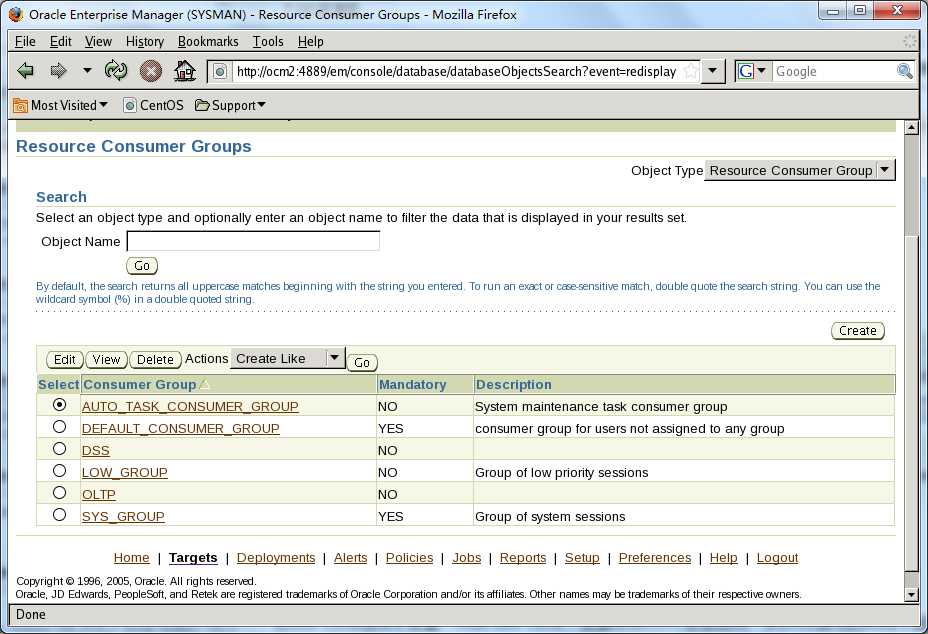Go forward with the Forward arrow icon
Screen dimensions: 928x634
tap(58, 71)
